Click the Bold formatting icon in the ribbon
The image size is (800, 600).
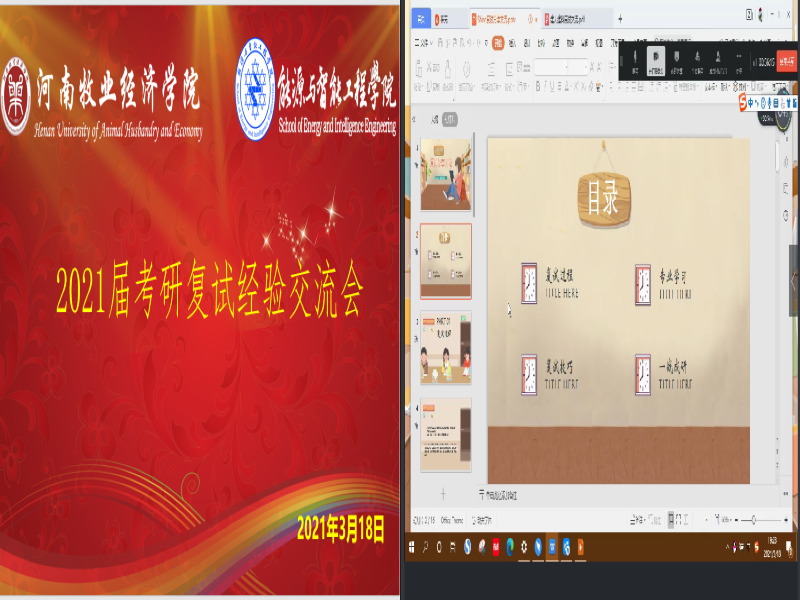538,86
